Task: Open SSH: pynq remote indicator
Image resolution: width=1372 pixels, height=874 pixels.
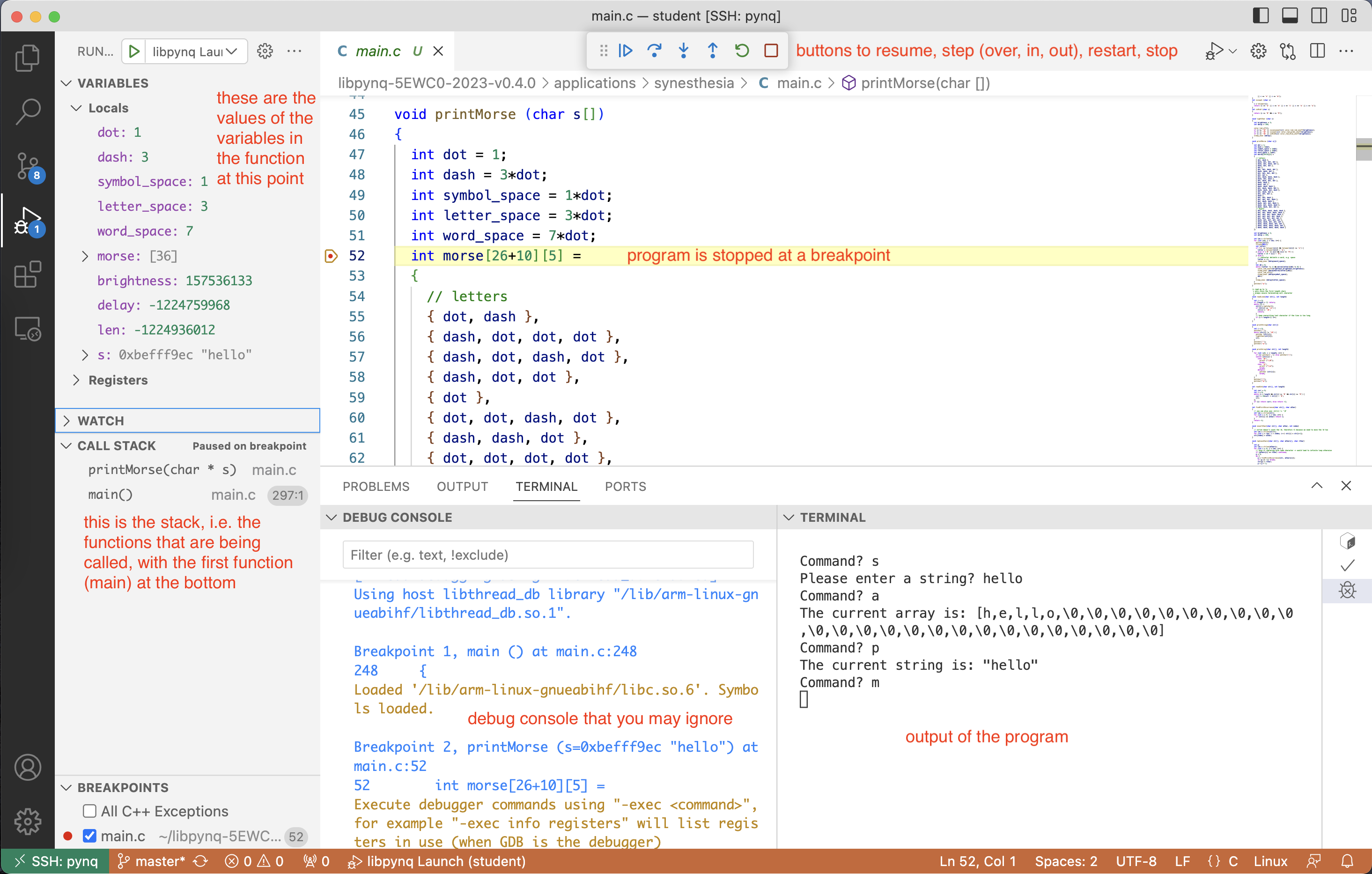Action: (55, 861)
